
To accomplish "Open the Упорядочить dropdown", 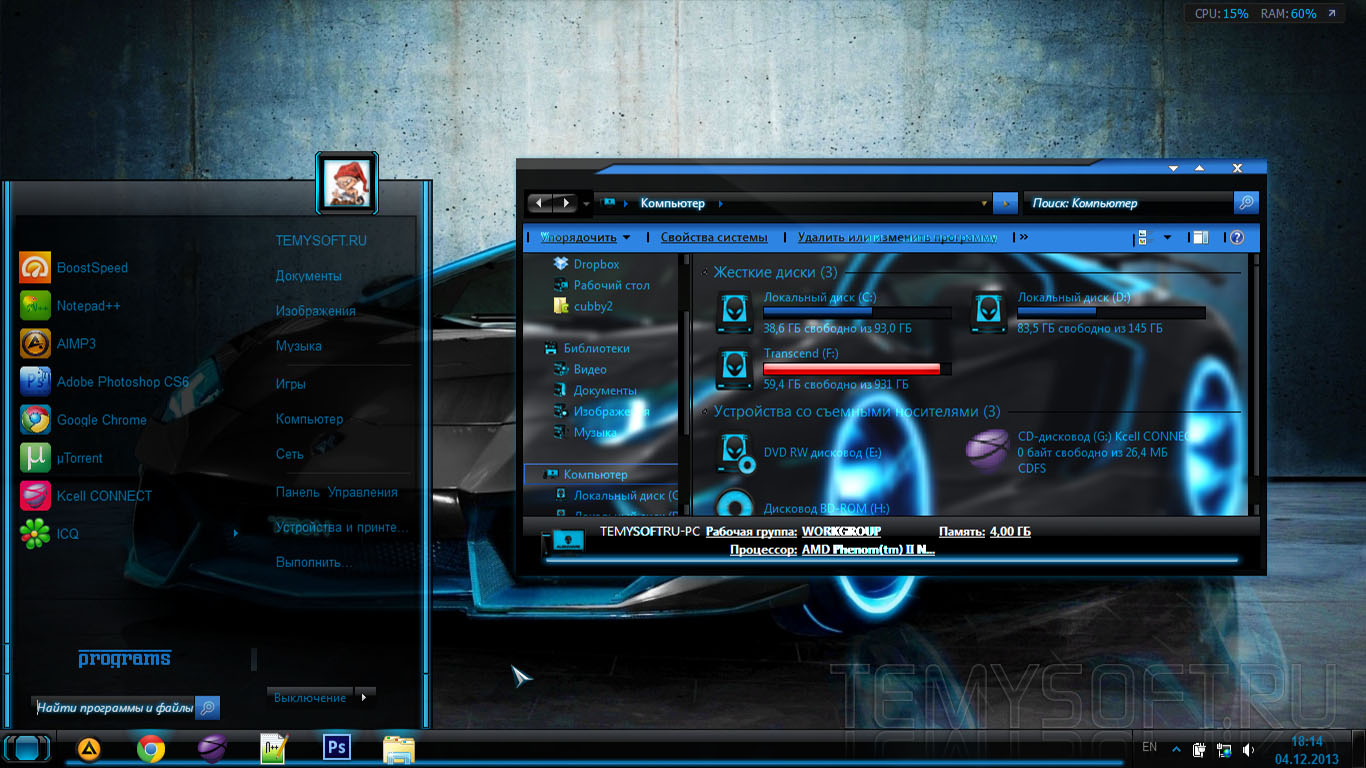I will coord(586,238).
